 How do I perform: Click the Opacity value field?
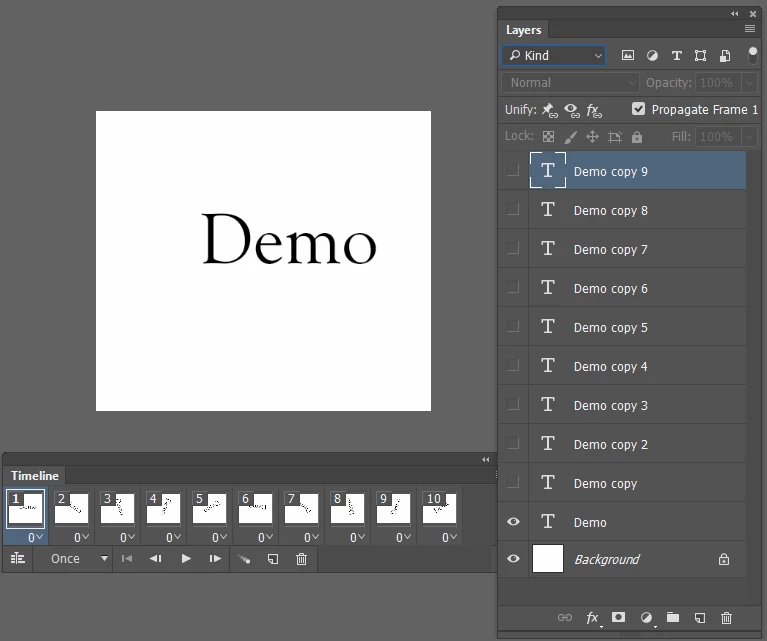[x=718, y=83]
